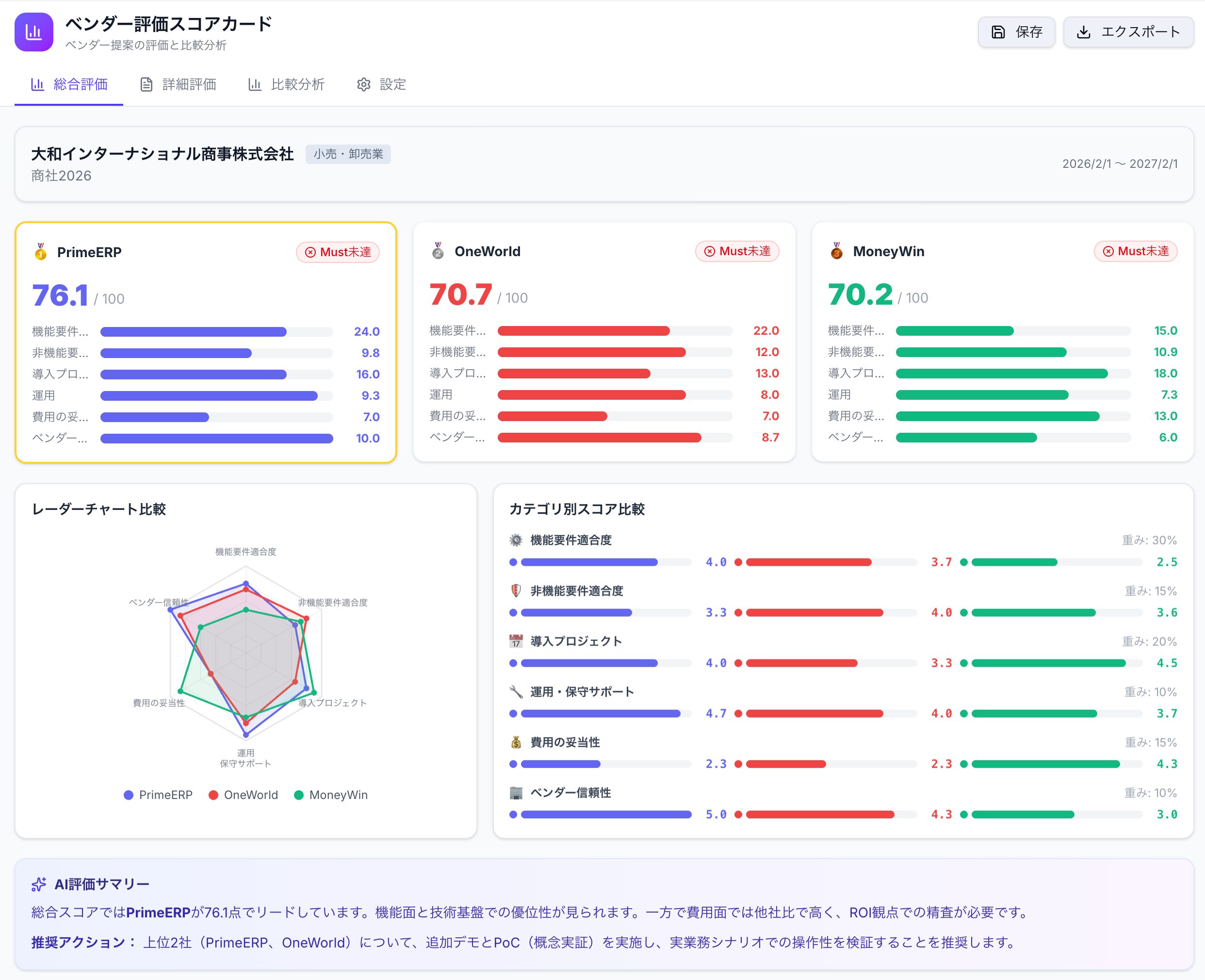Switch to the 詳細評価 tab

tap(178, 85)
